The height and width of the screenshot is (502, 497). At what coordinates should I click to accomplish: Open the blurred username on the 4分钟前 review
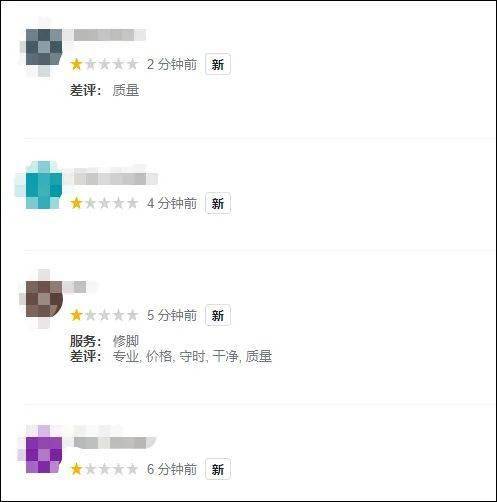[x=111, y=177]
